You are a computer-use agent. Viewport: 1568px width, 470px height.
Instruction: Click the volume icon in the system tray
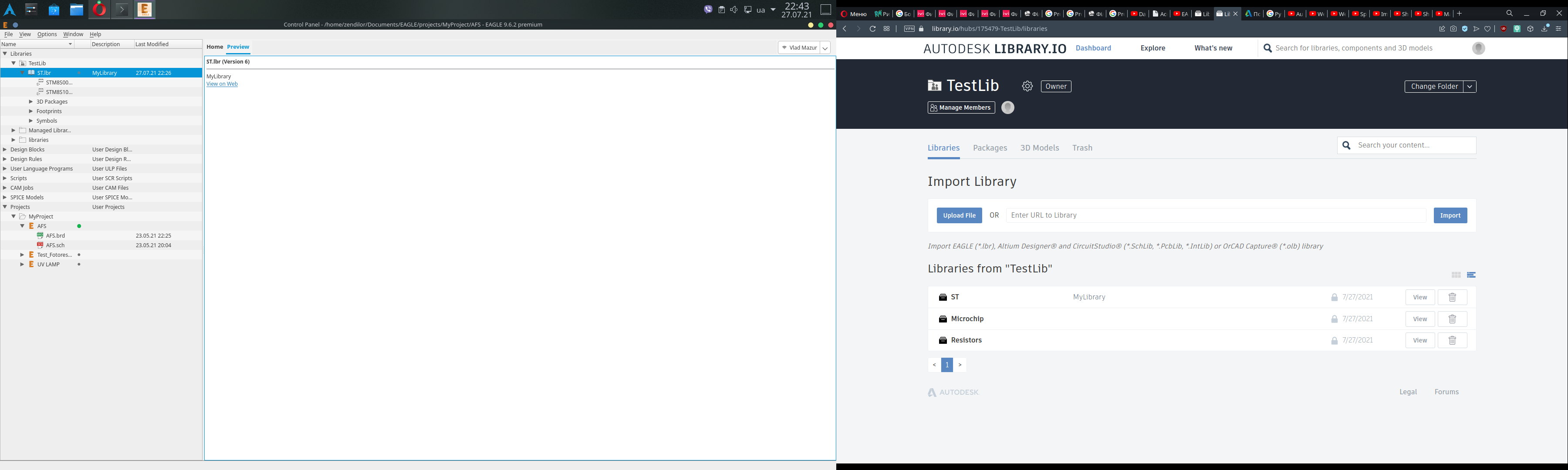[734, 9]
